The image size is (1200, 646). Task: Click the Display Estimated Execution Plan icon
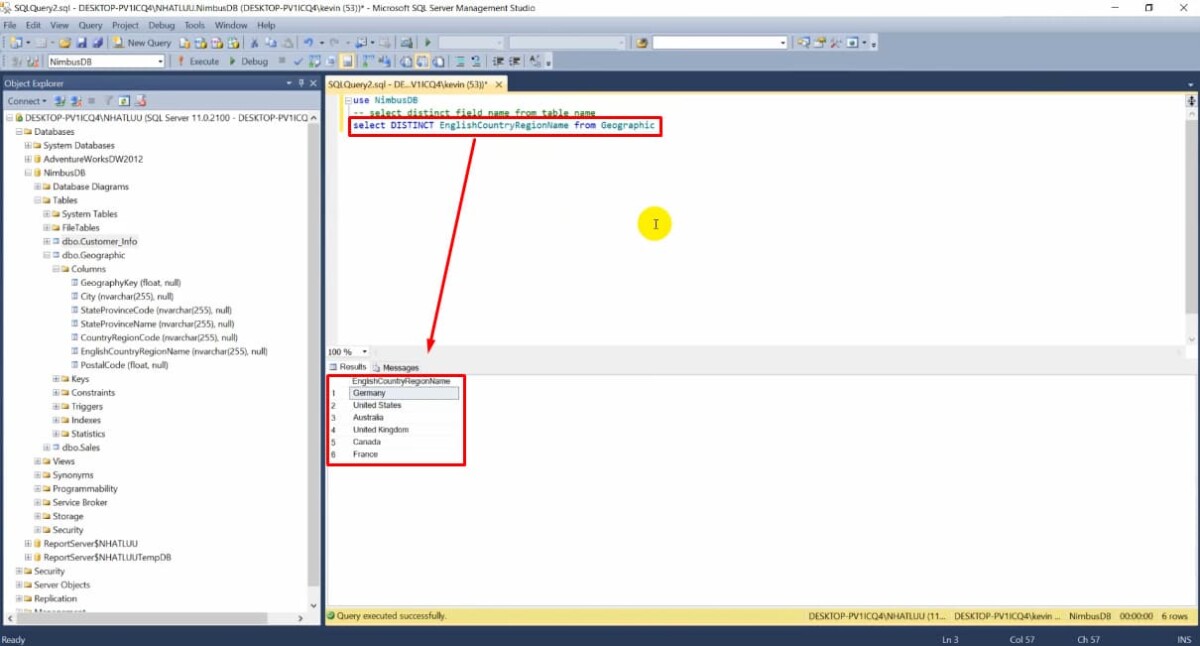point(313,61)
